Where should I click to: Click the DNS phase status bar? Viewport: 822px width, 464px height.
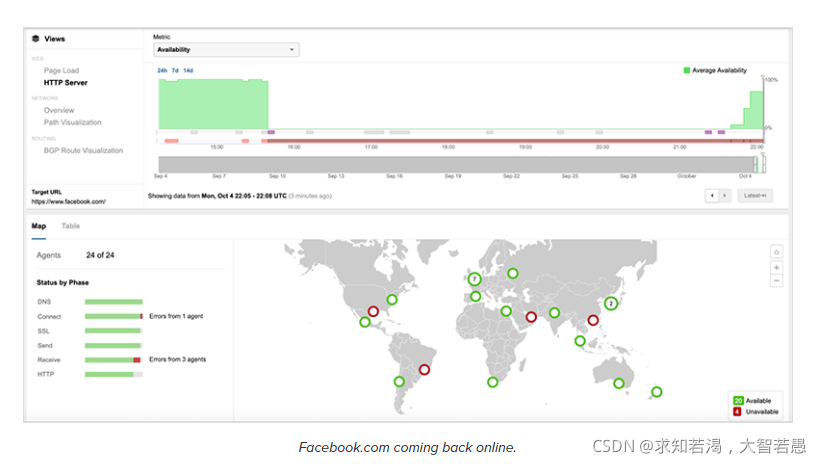tap(114, 302)
